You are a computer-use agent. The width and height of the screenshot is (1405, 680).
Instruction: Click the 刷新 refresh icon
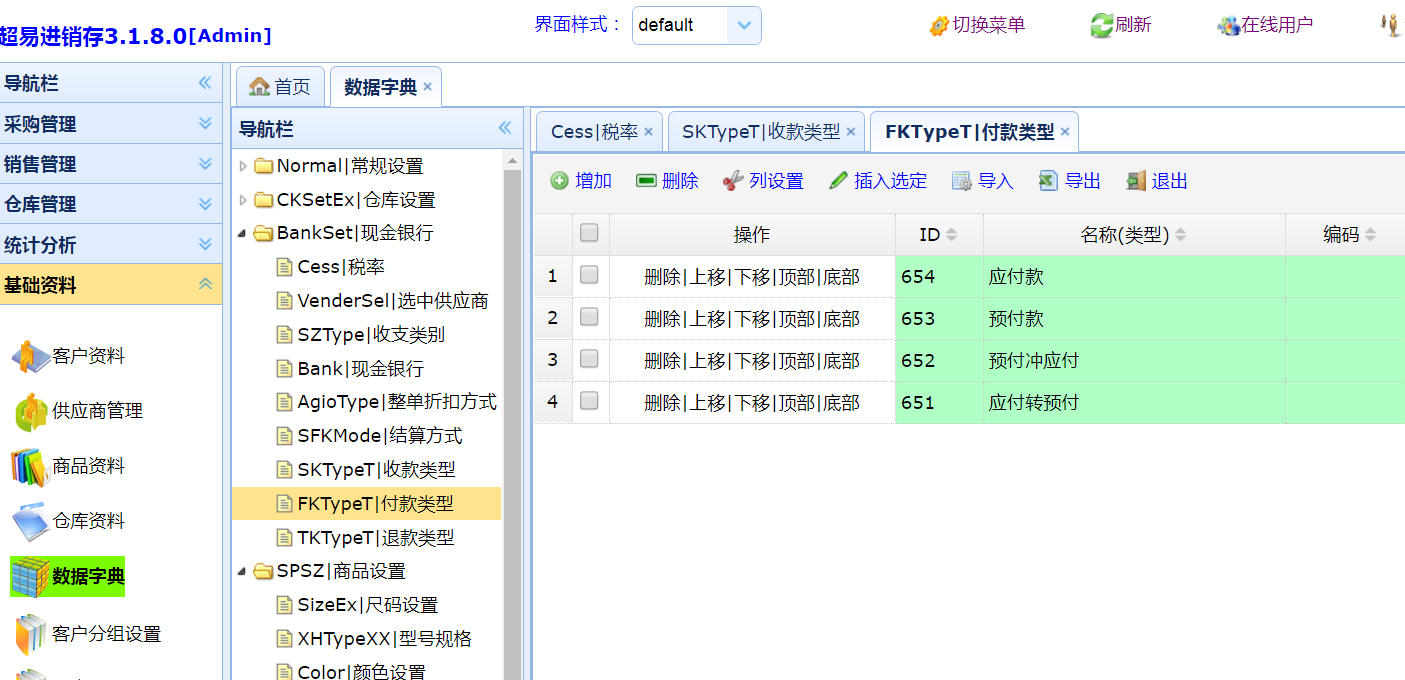tap(1101, 25)
